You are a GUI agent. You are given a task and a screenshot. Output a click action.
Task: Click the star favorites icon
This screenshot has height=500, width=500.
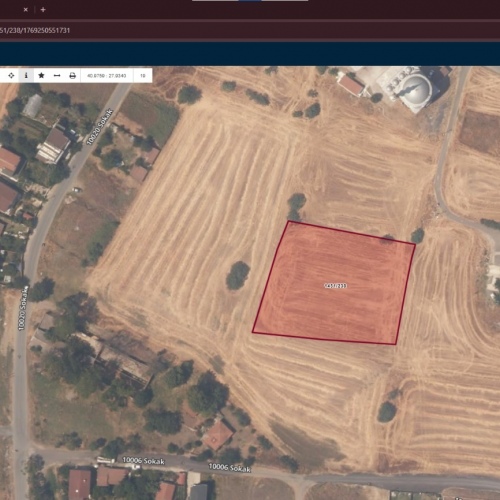click(x=41, y=76)
